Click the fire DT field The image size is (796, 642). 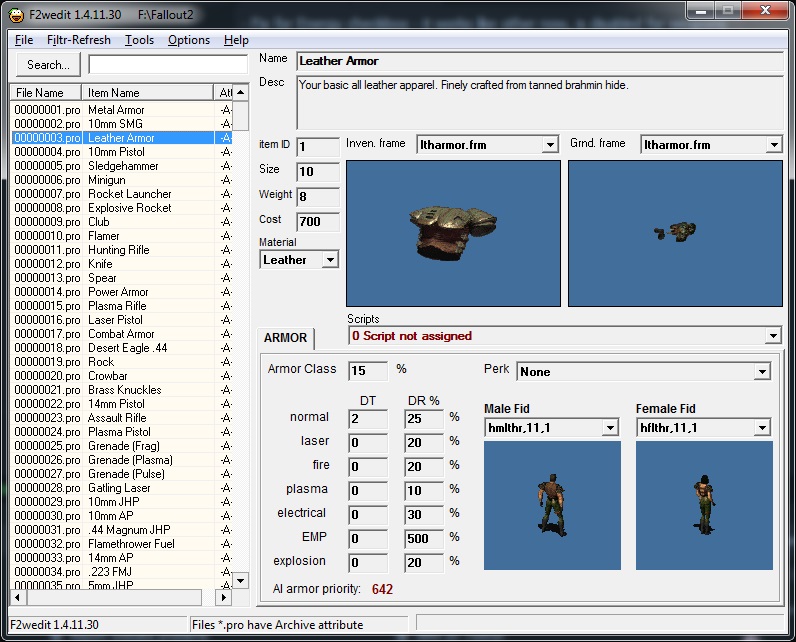[x=368, y=466]
